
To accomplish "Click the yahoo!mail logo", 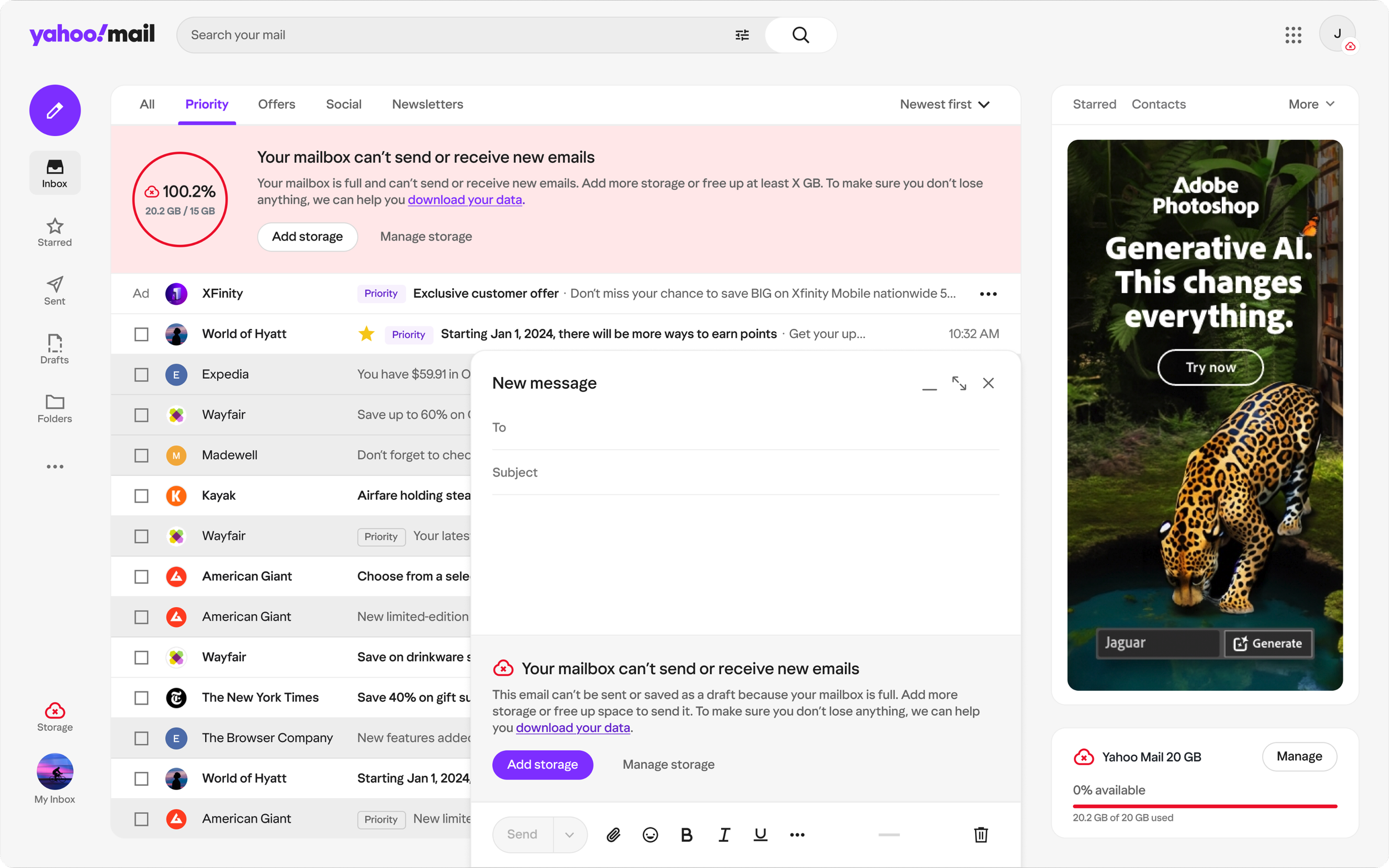I will click(92, 34).
